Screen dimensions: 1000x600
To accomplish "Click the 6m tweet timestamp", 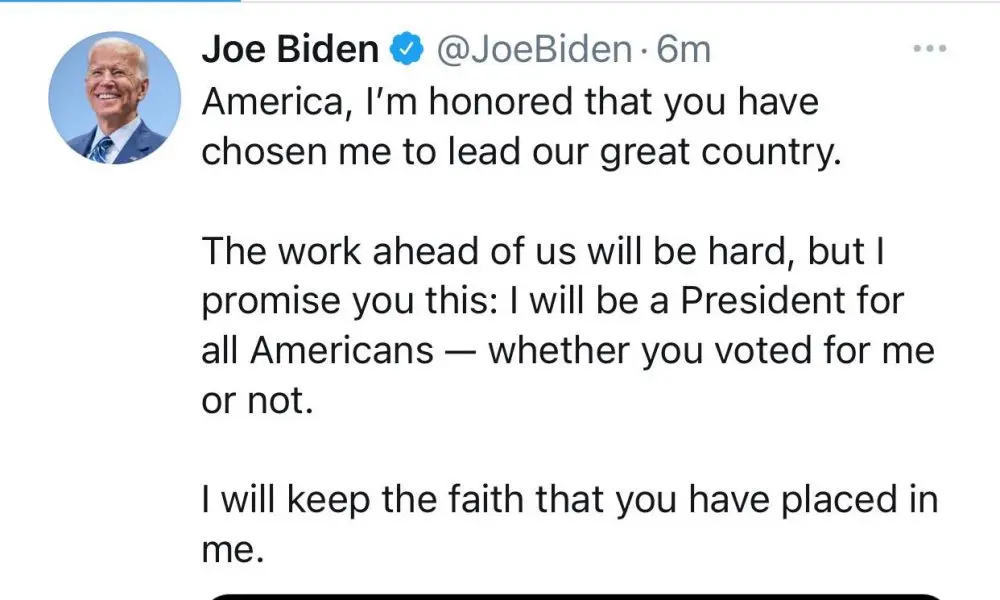I will pyautogui.click(x=684, y=48).
